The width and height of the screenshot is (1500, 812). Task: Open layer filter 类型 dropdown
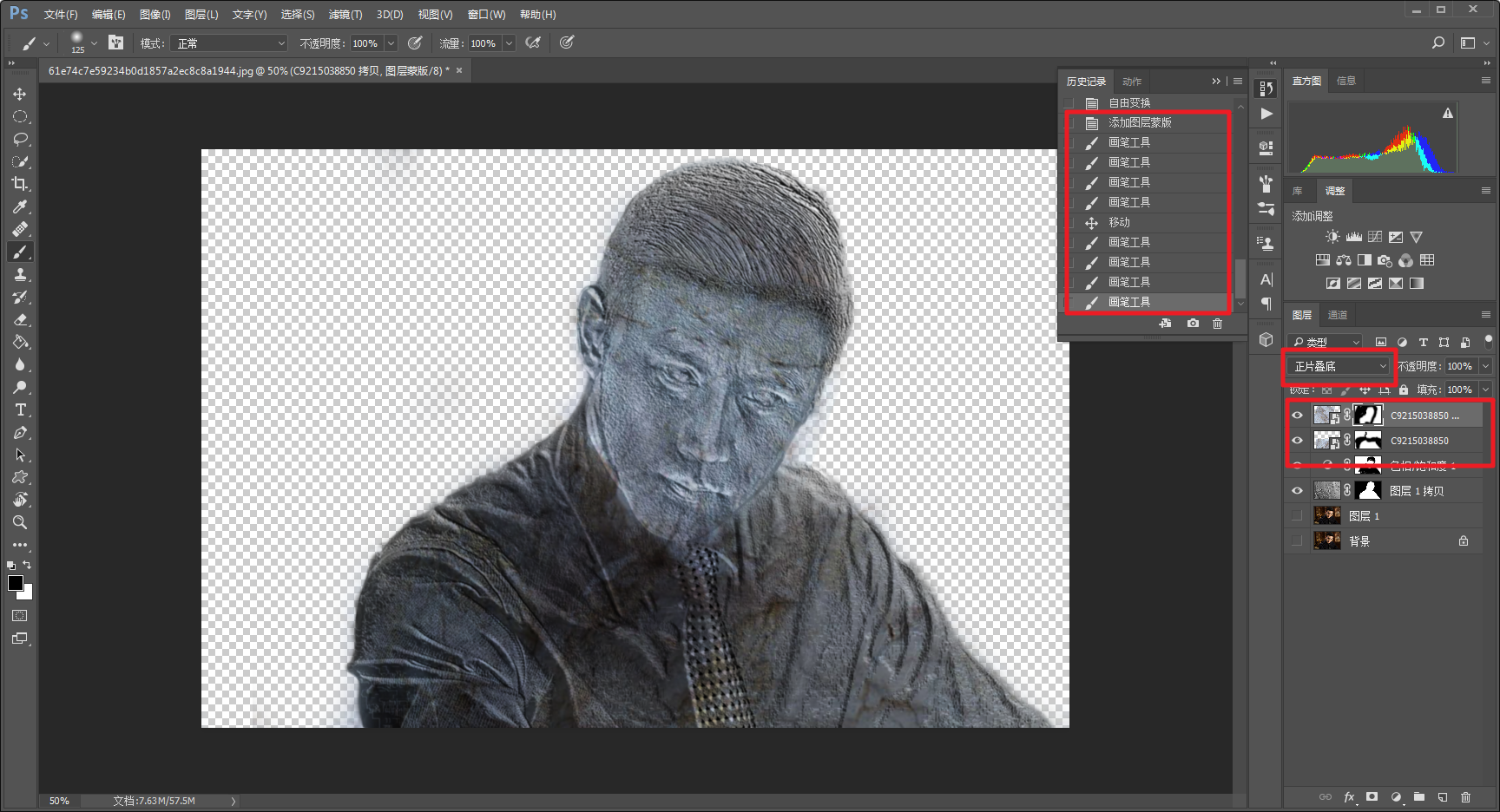click(1326, 342)
